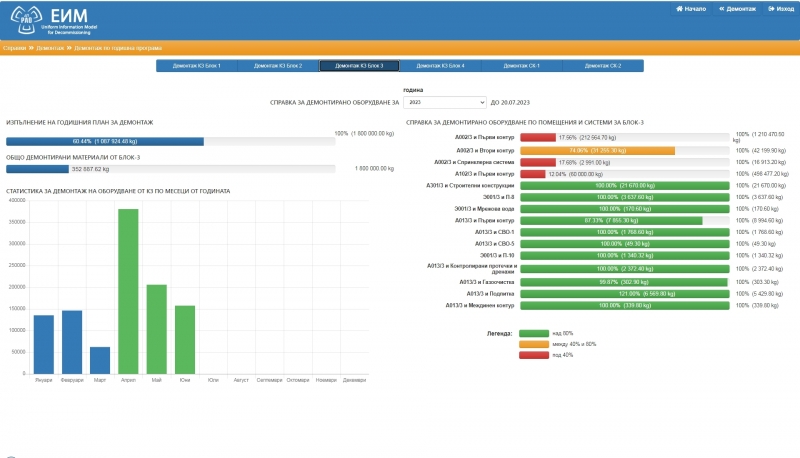Click the annual plan 60.44% progress bar
This screenshot has width=800, height=458.
tap(105, 141)
